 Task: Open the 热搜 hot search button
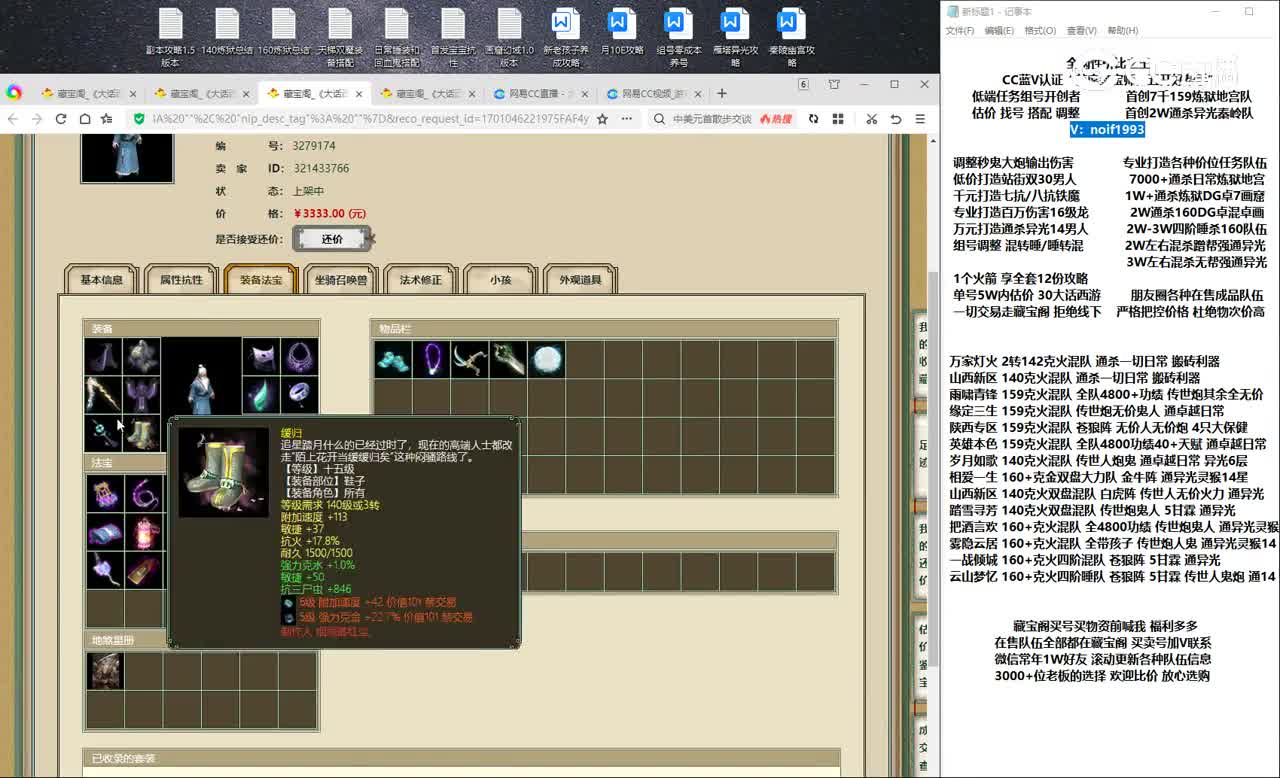pos(776,118)
